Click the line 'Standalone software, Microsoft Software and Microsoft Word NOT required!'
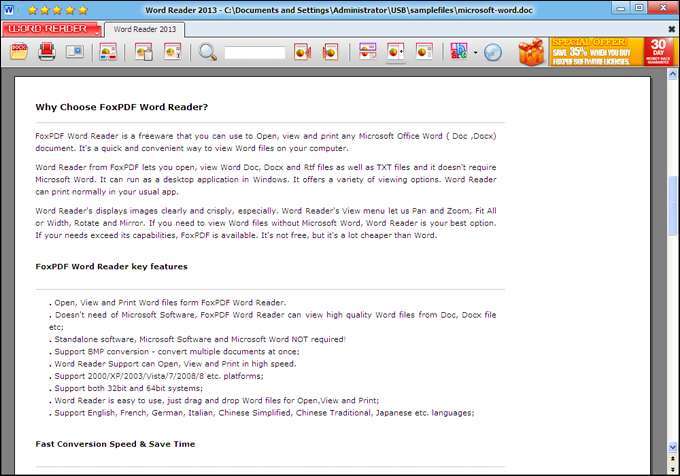Screen dimensions: 680x476 pyautogui.click(x=198, y=339)
